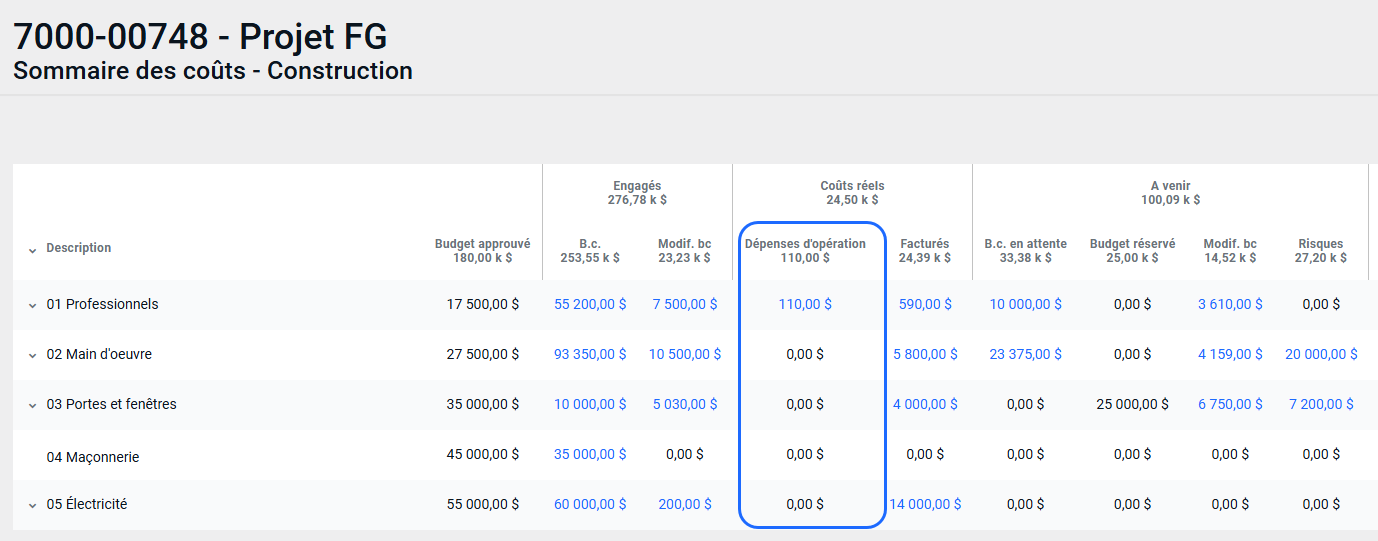The image size is (1378, 541).
Task: Click the Sommaire des coûts - Construction subtitle
Action: [213, 71]
